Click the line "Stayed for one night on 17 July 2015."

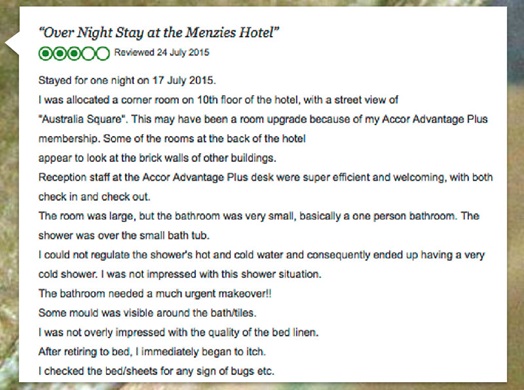click(x=127, y=81)
